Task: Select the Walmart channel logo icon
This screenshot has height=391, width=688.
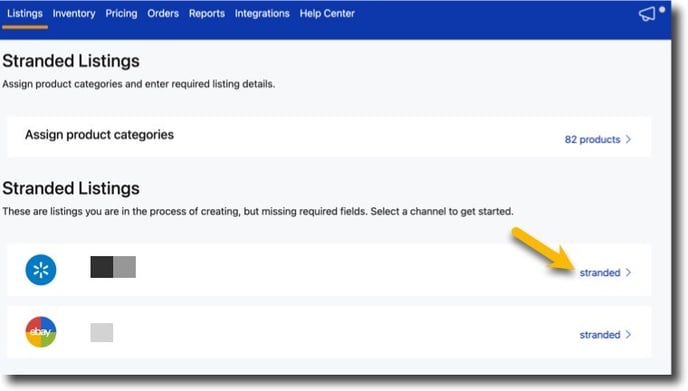Action: (x=41, y=269)
